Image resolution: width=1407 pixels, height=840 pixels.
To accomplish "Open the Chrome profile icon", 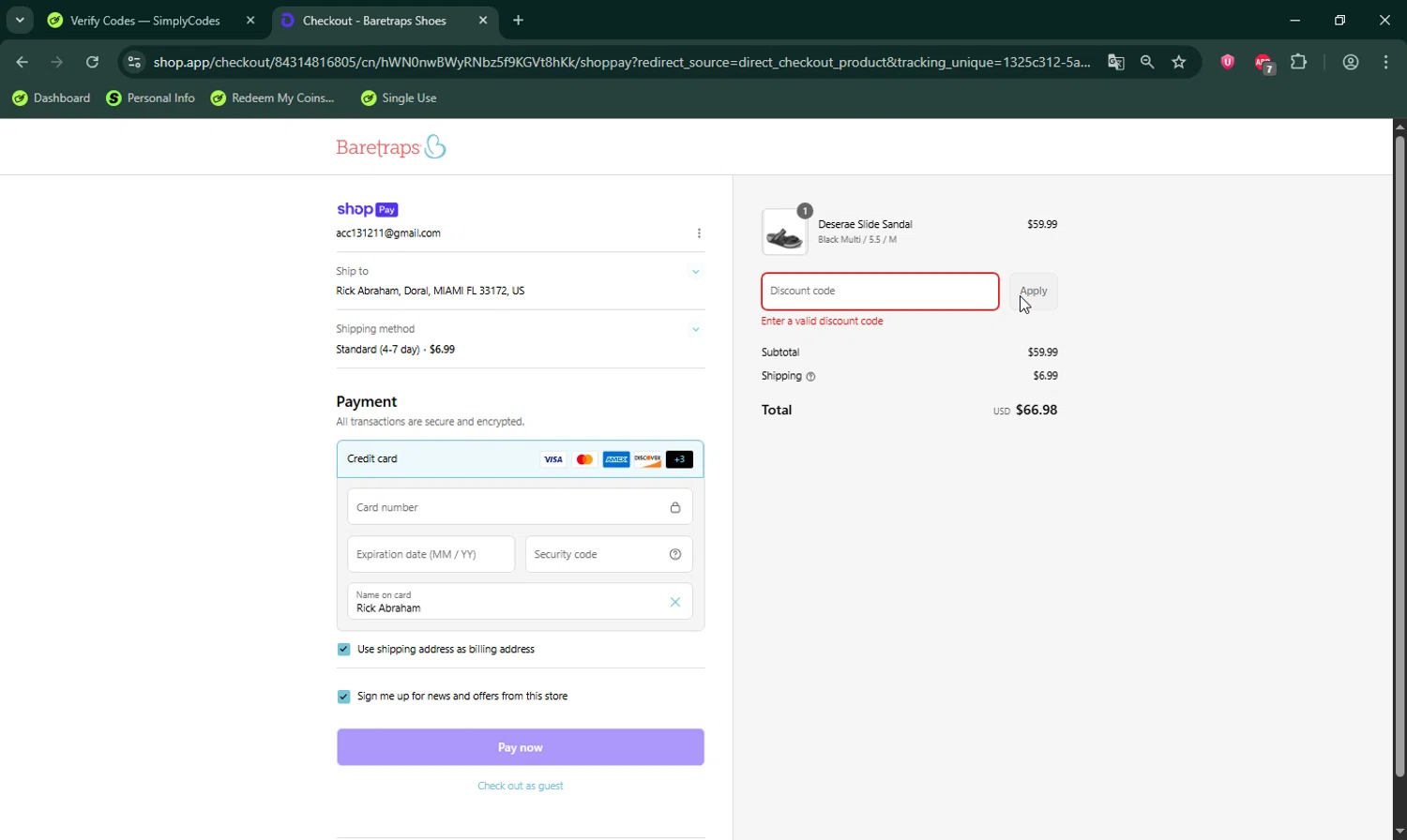I will coord(1351,62).
